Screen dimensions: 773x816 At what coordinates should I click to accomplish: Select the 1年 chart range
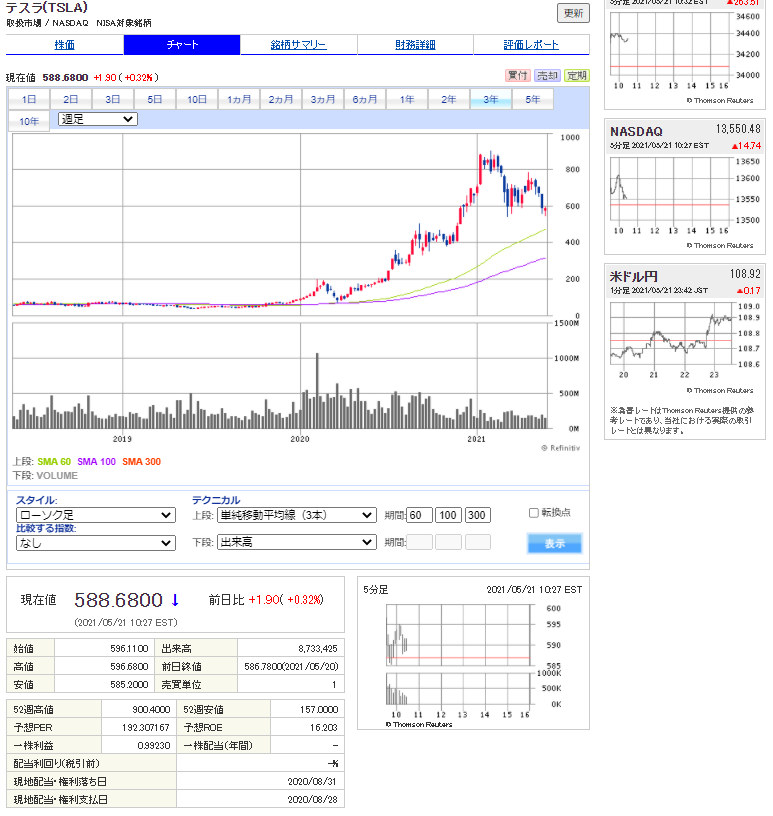407,99
